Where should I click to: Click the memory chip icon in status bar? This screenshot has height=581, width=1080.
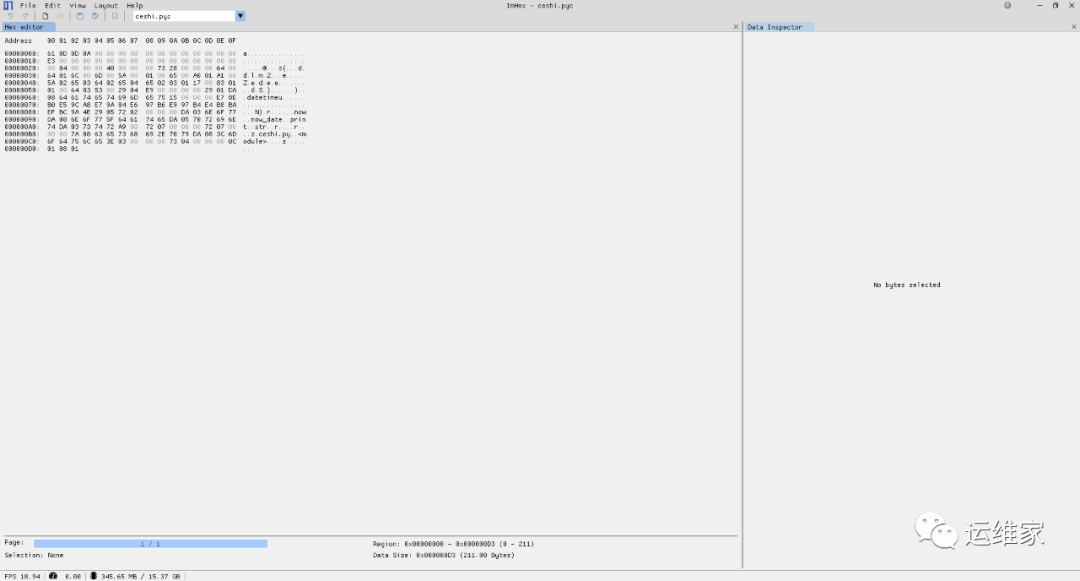coord(93,575)
